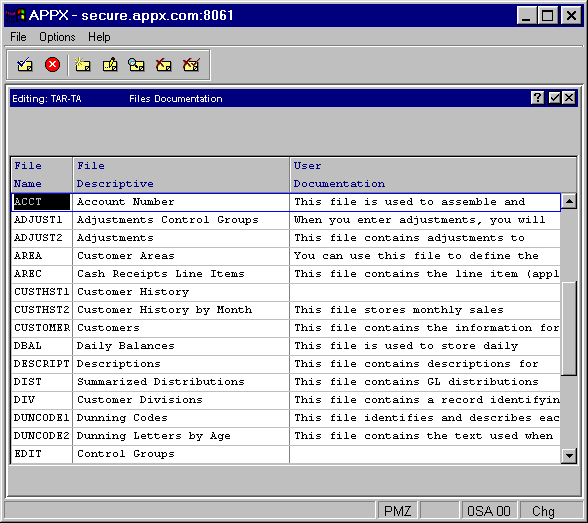The height and width of the screenshot is (523, 588).
Task: Click Summarized Distributions cell
Action: (x=181, y=382)
